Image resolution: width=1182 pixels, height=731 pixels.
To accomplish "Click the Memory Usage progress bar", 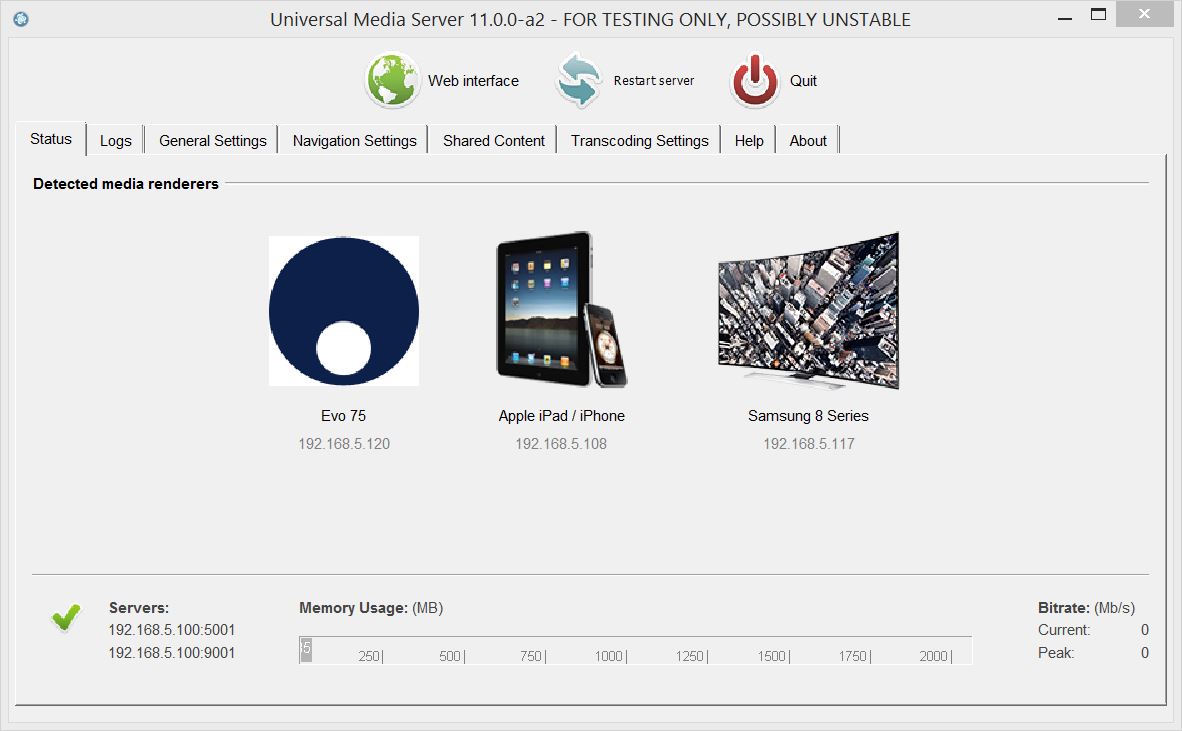I will tap(635, 650).
